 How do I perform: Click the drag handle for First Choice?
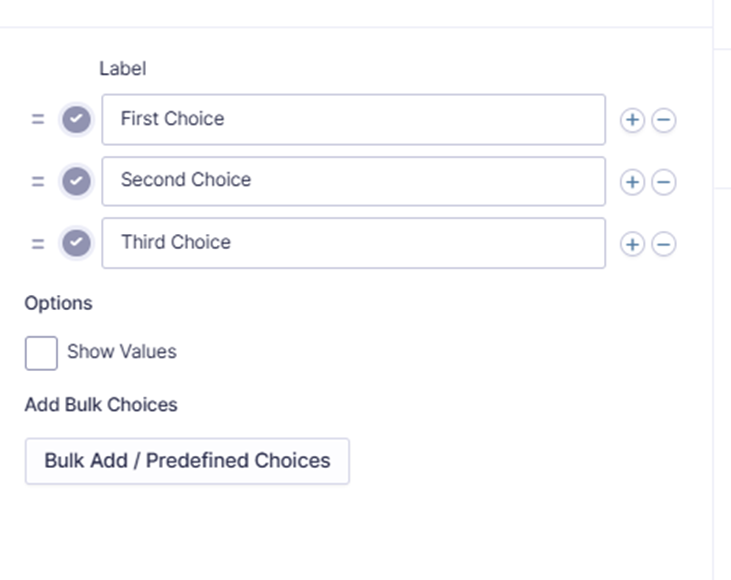click(x=38, y=120)
